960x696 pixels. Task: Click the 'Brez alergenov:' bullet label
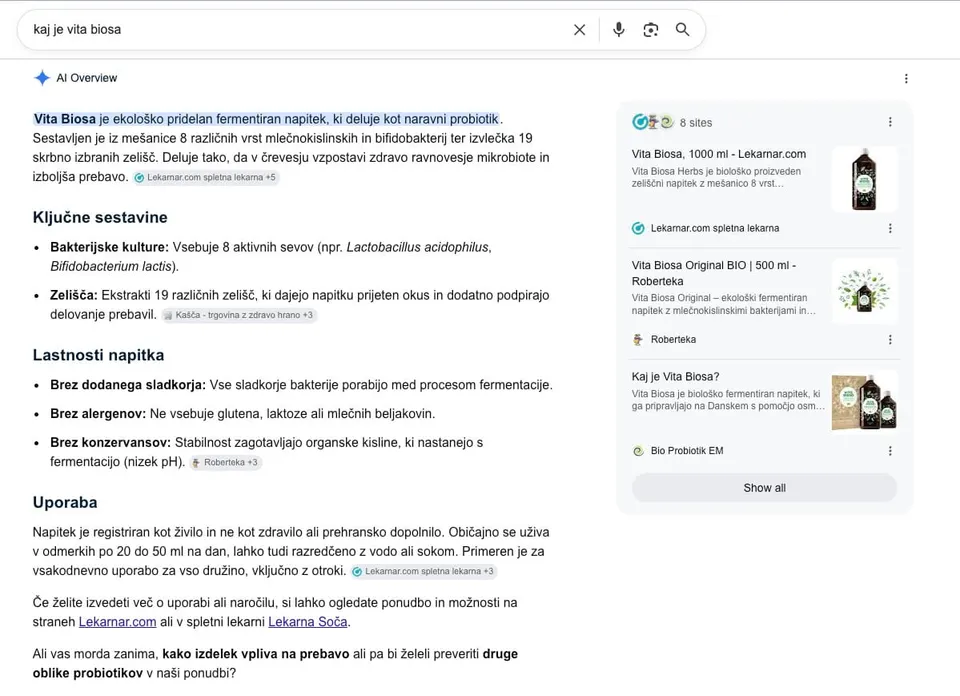[98, 414]
